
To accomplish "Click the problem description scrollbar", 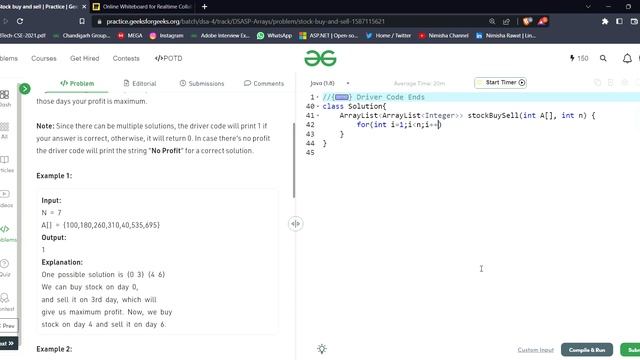I will click(293, 160).
